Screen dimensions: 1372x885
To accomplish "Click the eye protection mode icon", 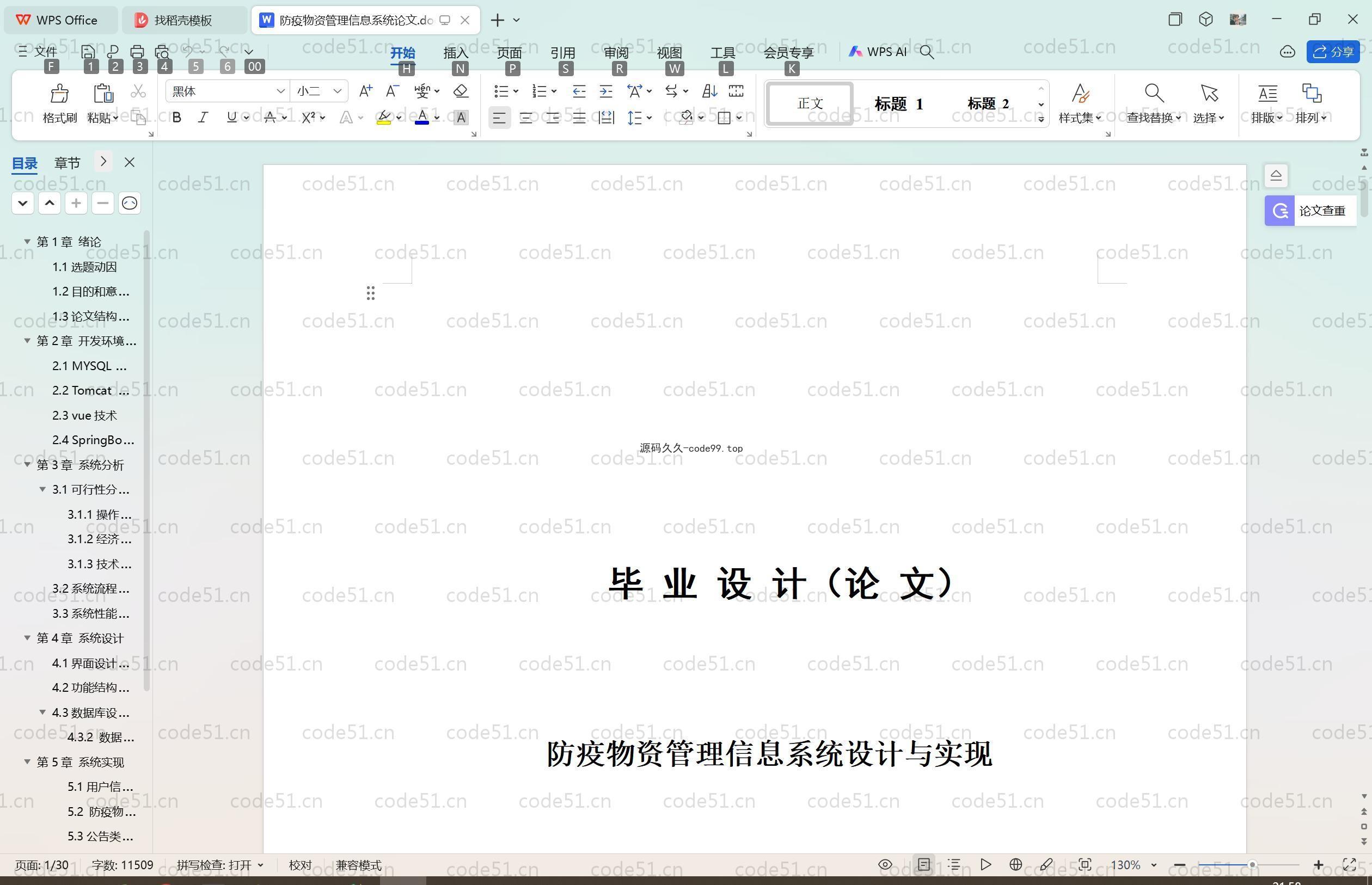I will pyautogui.click(x=885, y=864).
